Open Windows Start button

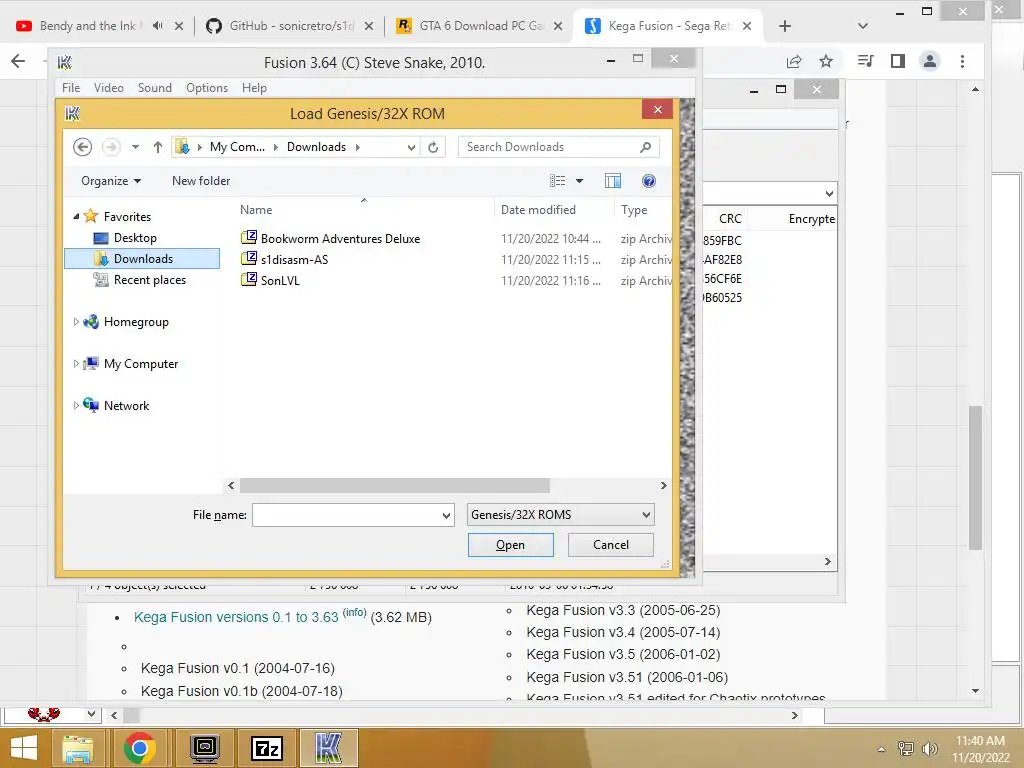point(24,748)
